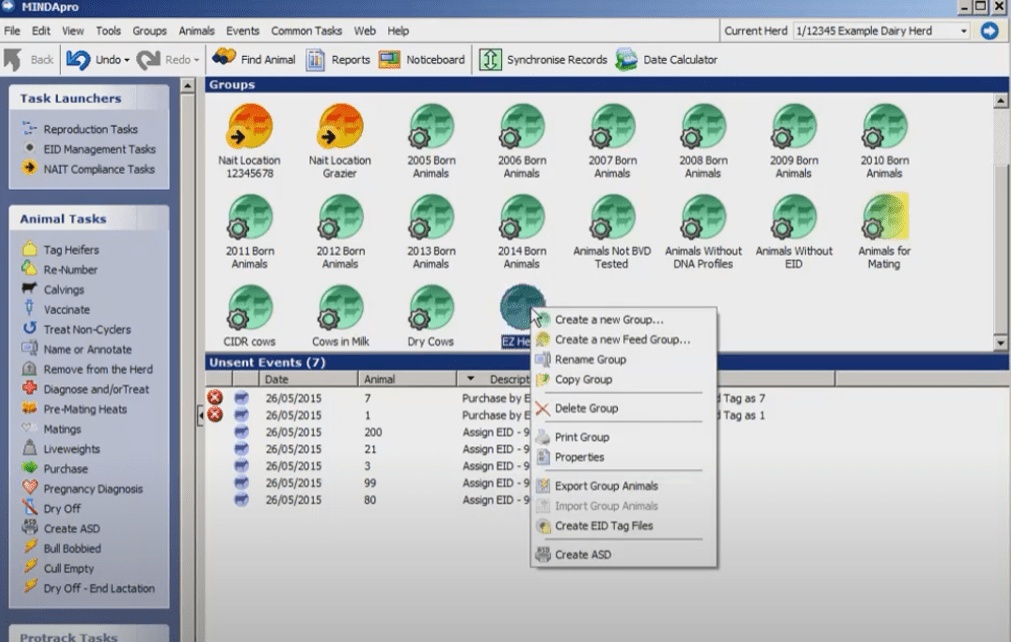This screenshot has height=642, width=1011.
Task: Open EID Management Tasks launcher
Action: [89, 149]
